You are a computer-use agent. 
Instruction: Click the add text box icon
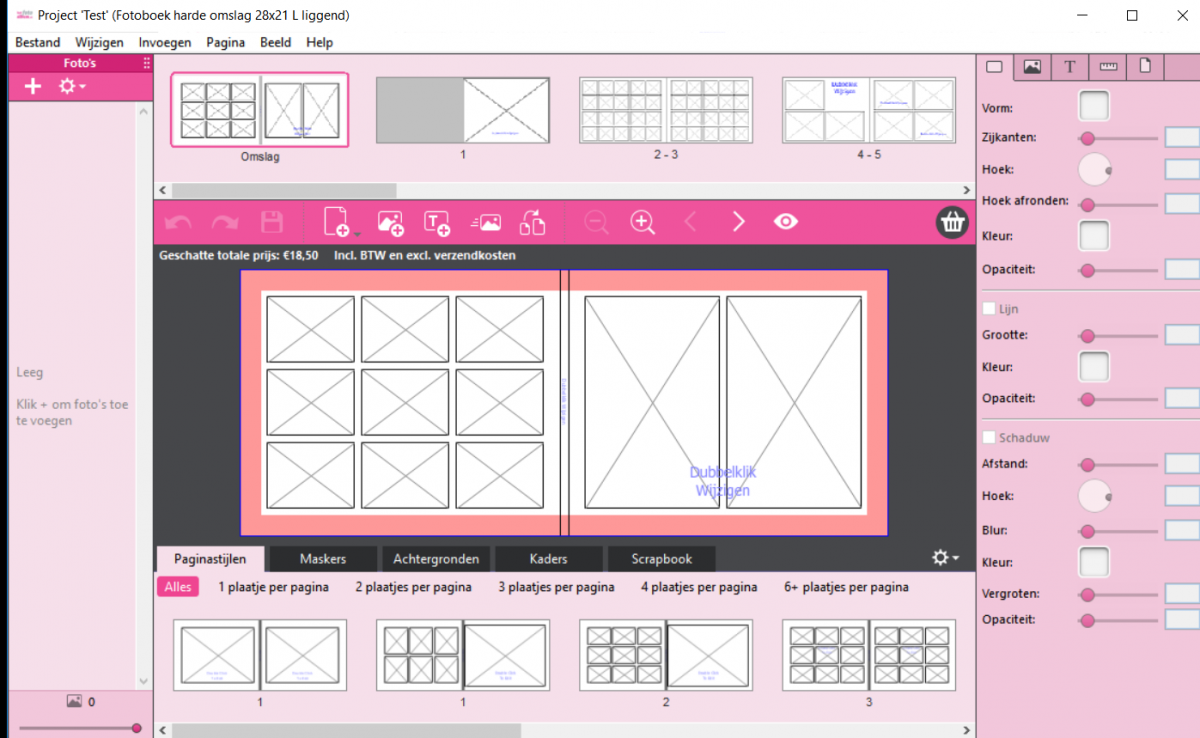point(437,222)
